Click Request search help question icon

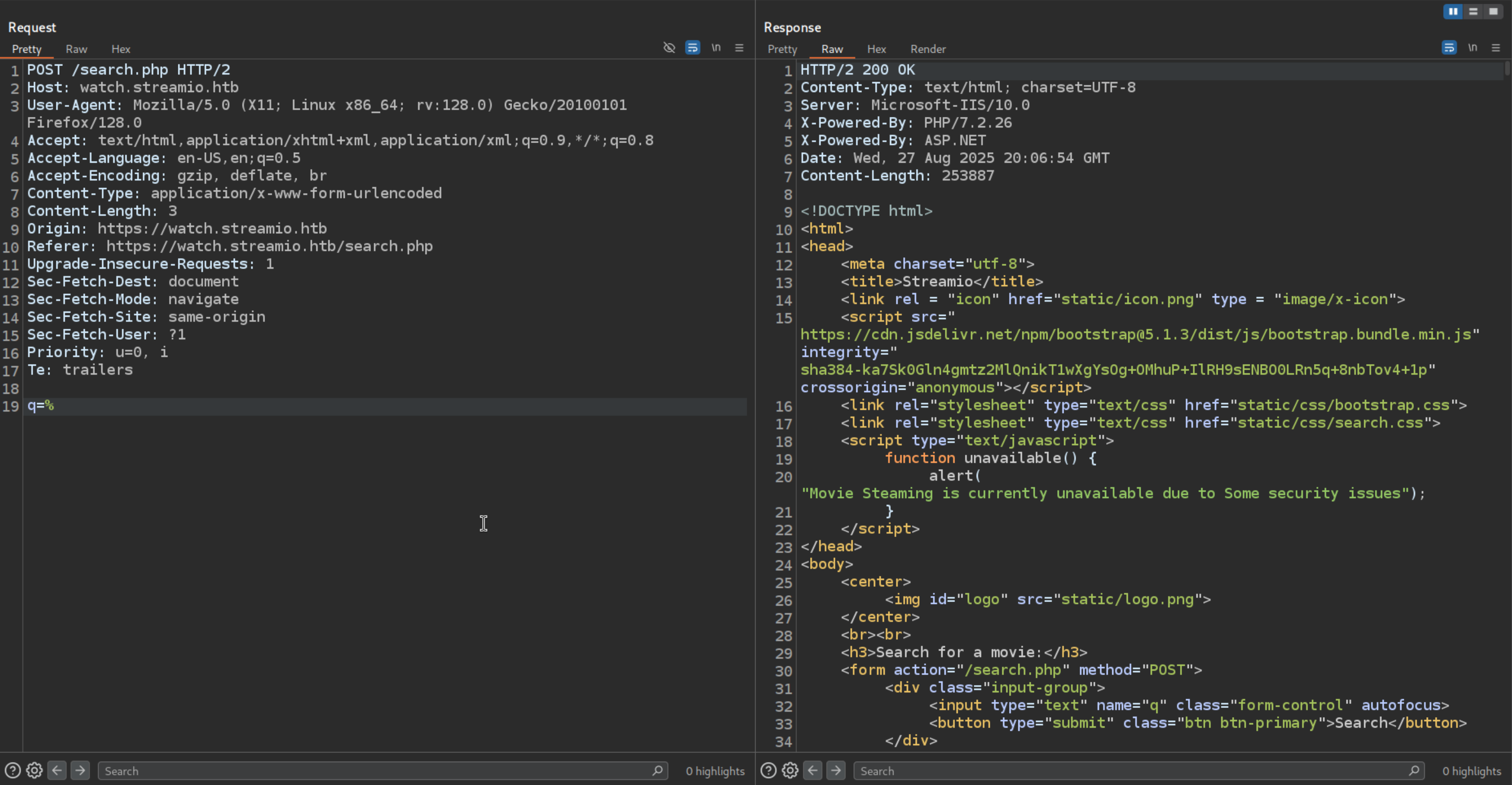(x=12, y=770)
